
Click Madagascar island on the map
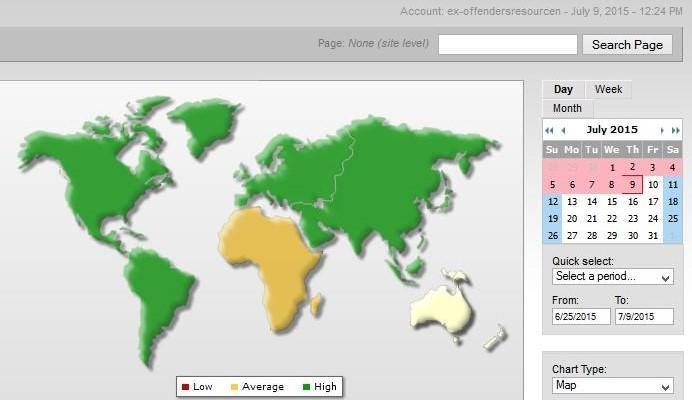click(316, 305)
